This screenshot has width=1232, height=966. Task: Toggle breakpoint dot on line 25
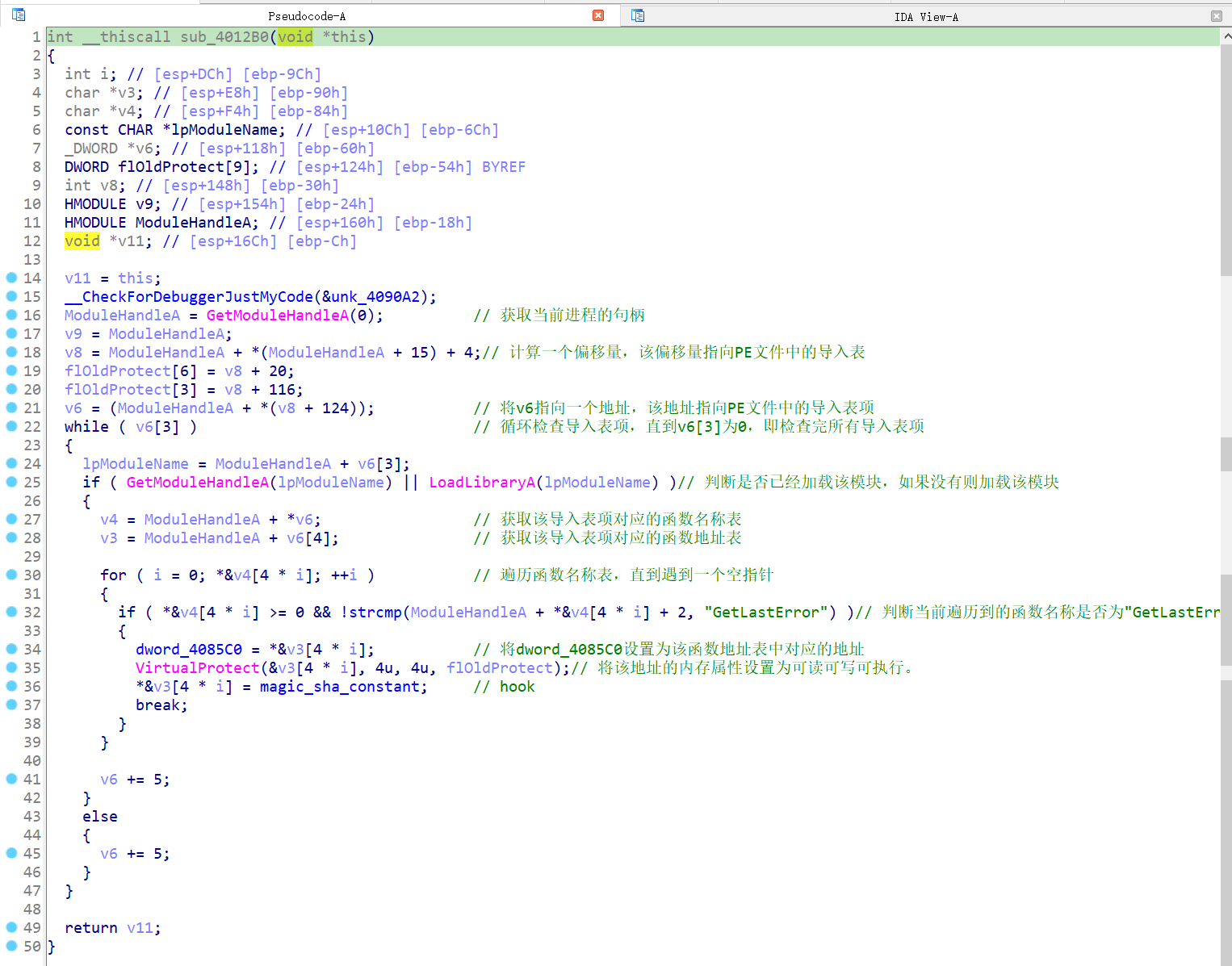(x=12, y=482)
